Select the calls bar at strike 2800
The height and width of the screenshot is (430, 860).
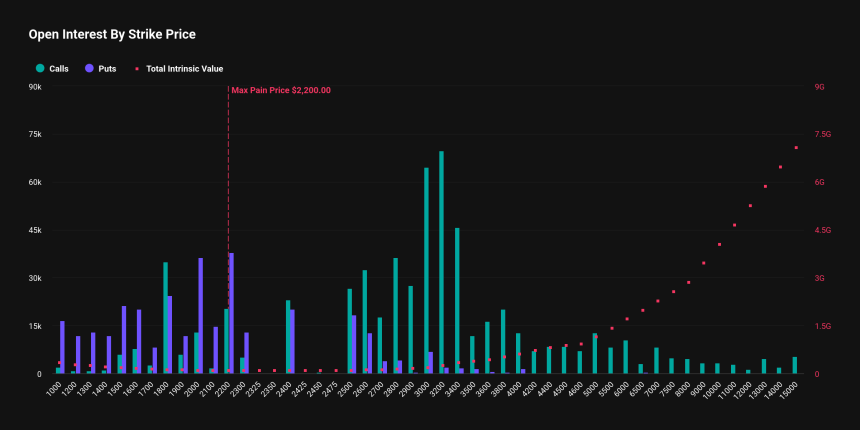[x=395, y=315]
